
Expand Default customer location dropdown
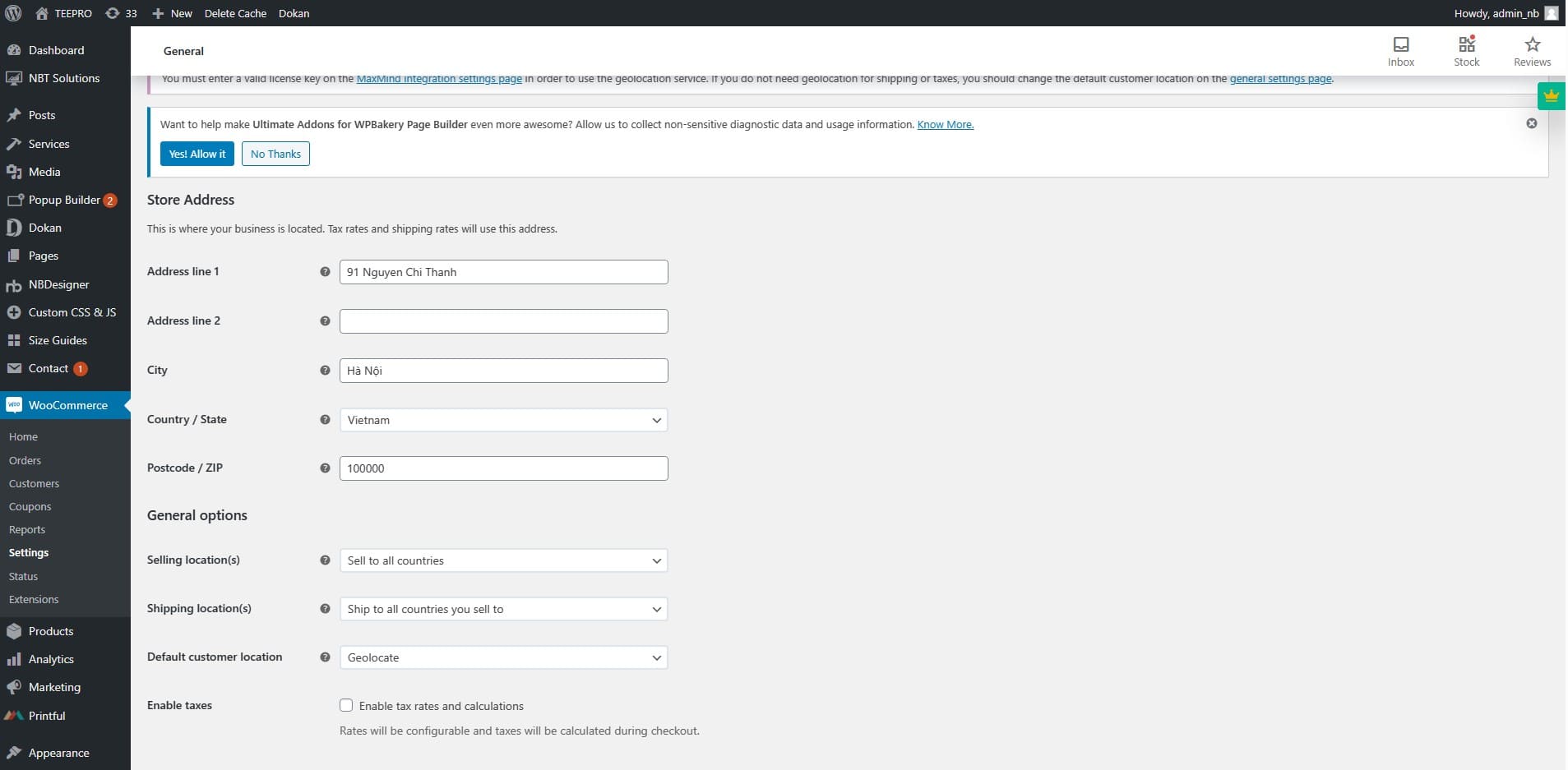pyautogui.click(x=503, y=657)
